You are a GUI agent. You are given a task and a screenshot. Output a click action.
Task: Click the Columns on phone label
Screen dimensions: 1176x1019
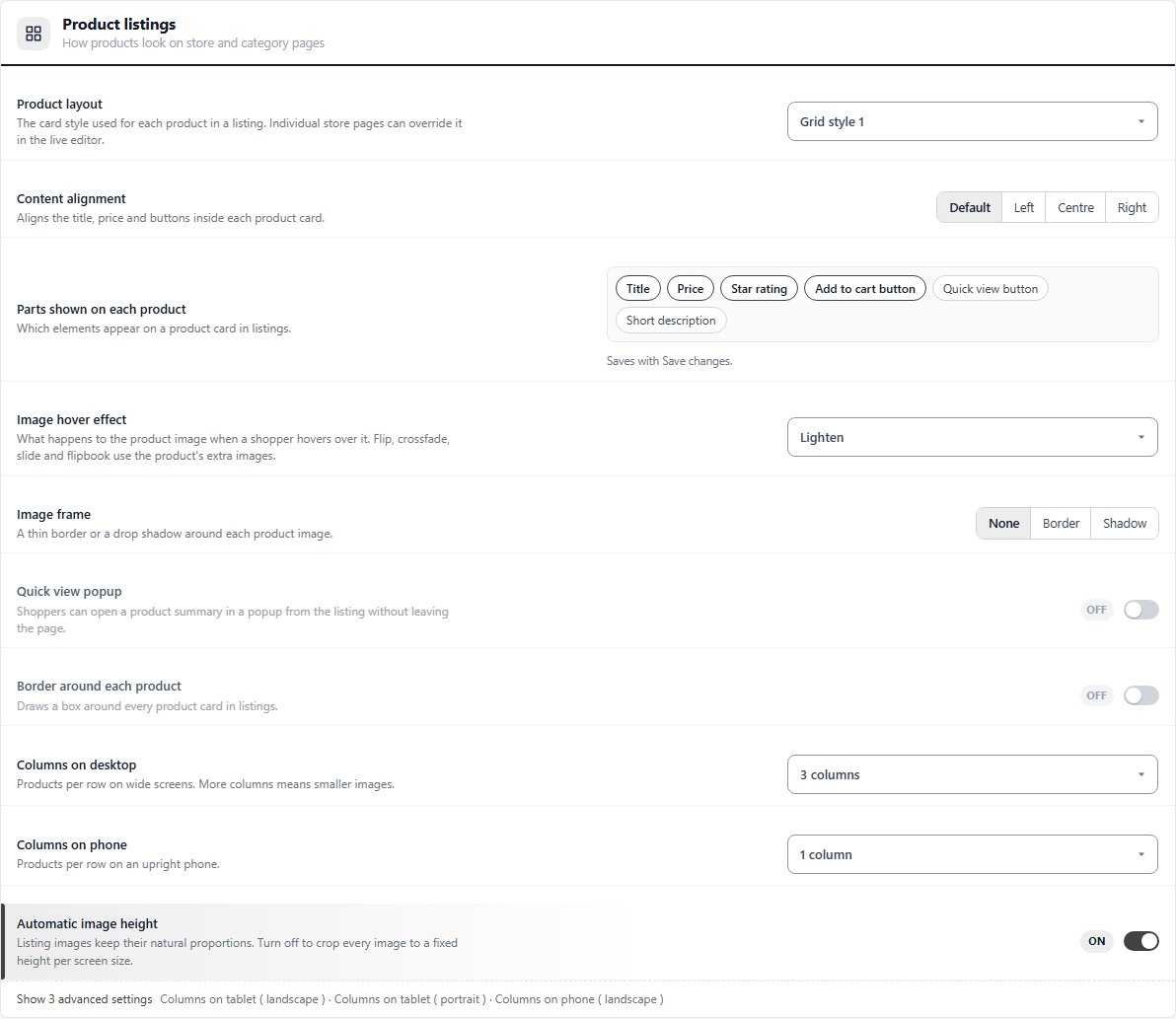pyautogui.click(x=71, y=845)
